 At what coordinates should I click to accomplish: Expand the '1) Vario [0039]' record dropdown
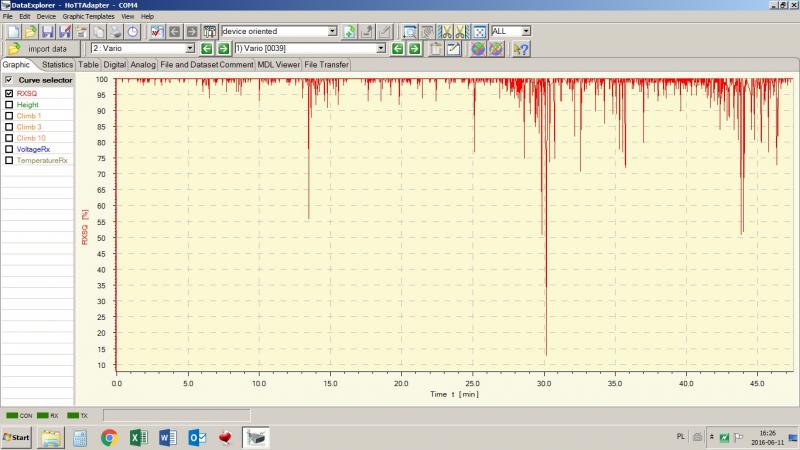[x=380, y=49]
